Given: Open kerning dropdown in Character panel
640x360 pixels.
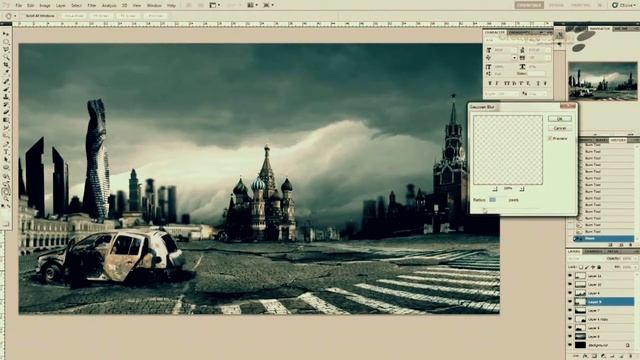Looking at the screenshot, I should (x=514, y=58).
